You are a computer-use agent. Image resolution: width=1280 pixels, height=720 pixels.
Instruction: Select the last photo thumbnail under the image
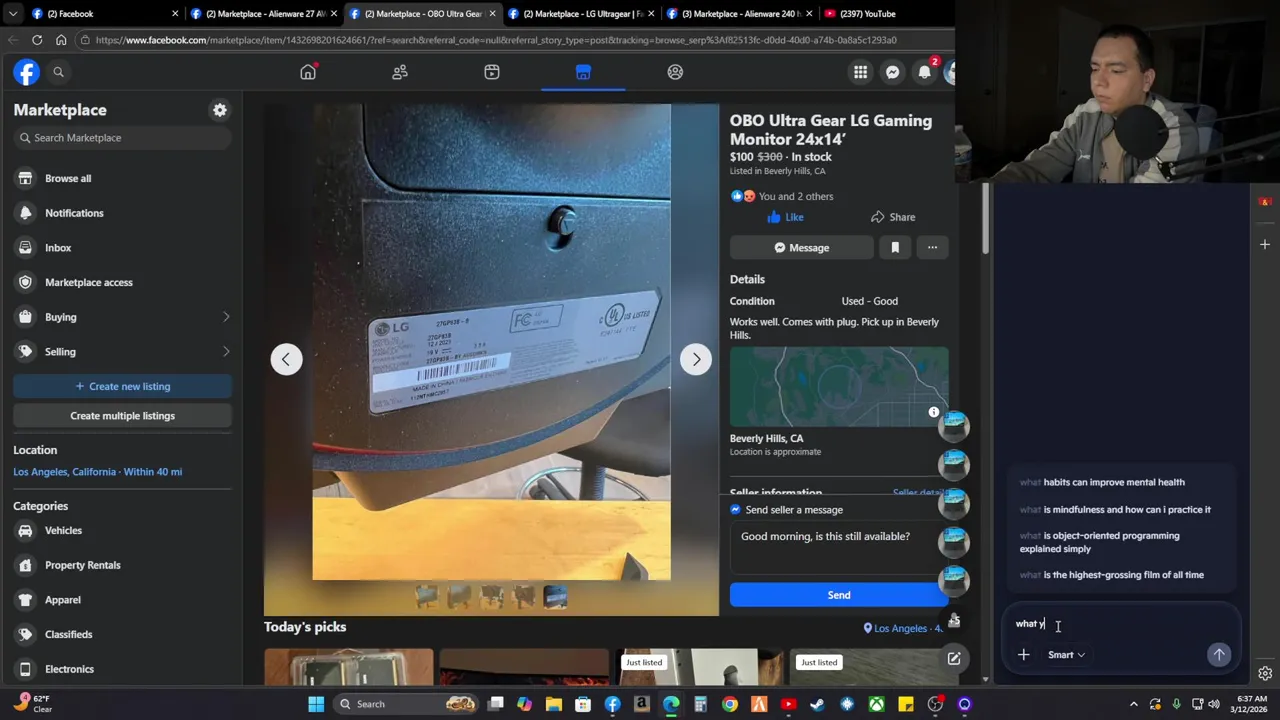[x=555, y=598]
